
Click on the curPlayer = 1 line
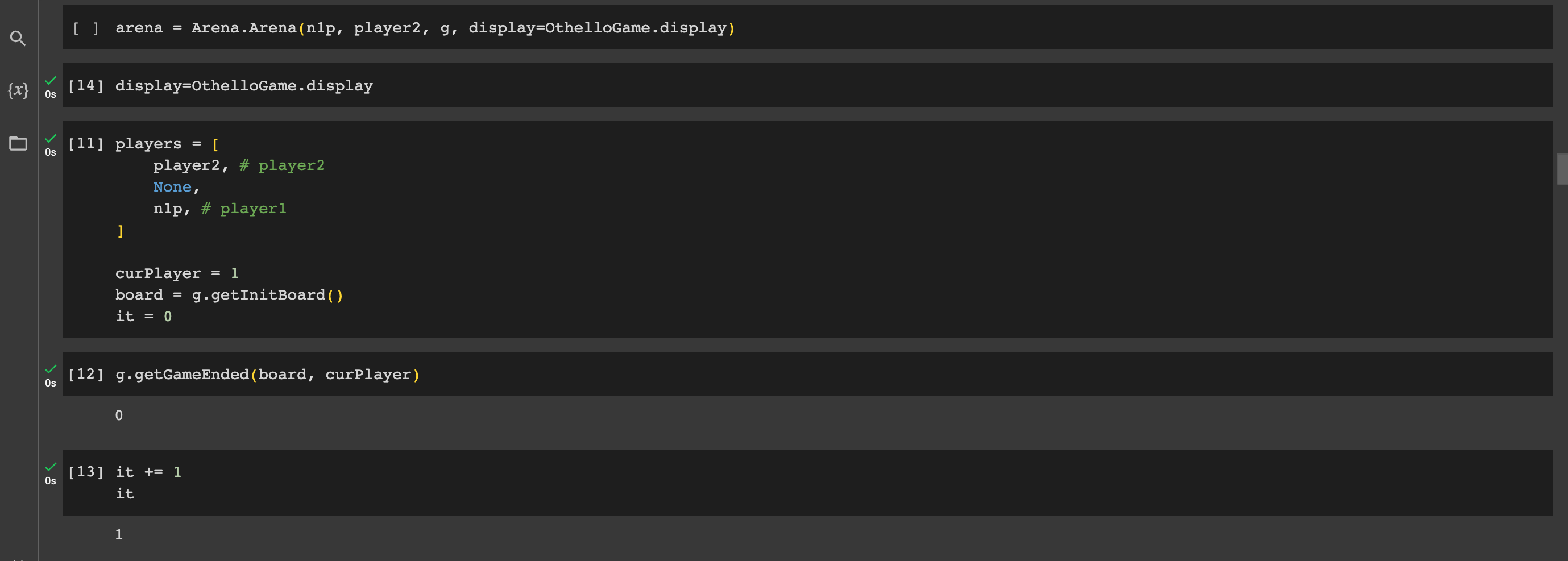pos(177,273)
